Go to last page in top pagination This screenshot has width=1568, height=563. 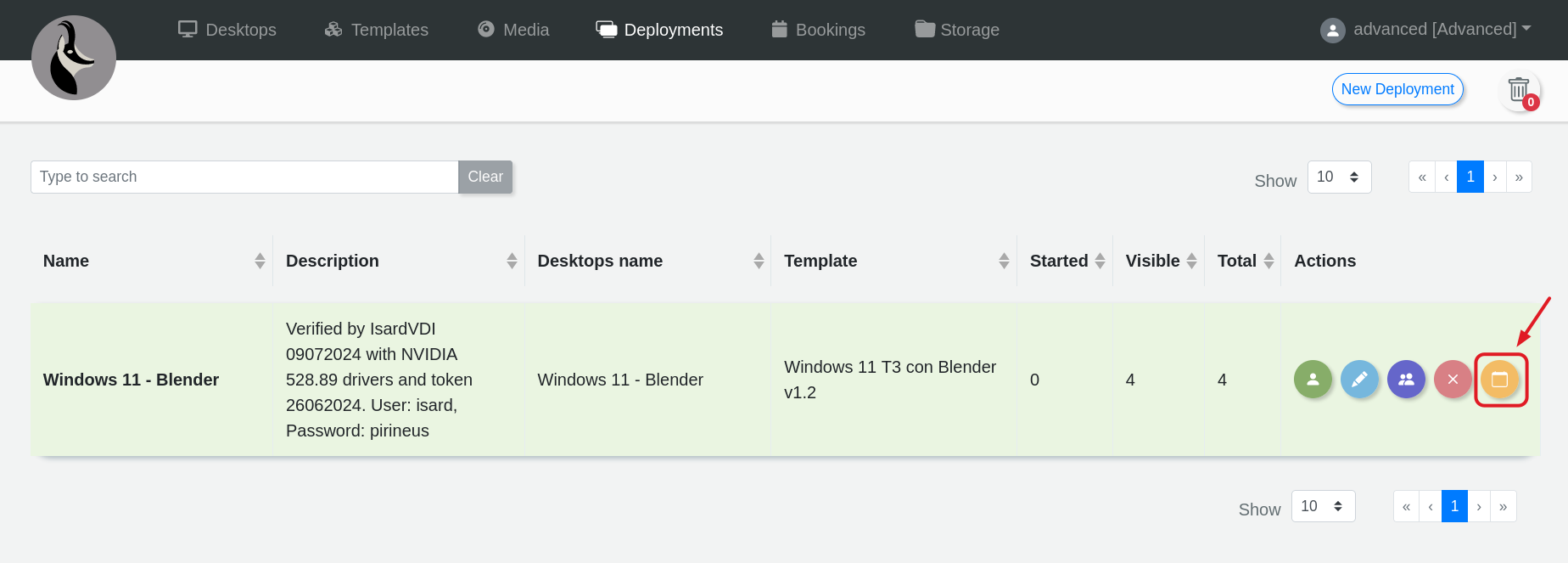click(x=1519, y=177)
